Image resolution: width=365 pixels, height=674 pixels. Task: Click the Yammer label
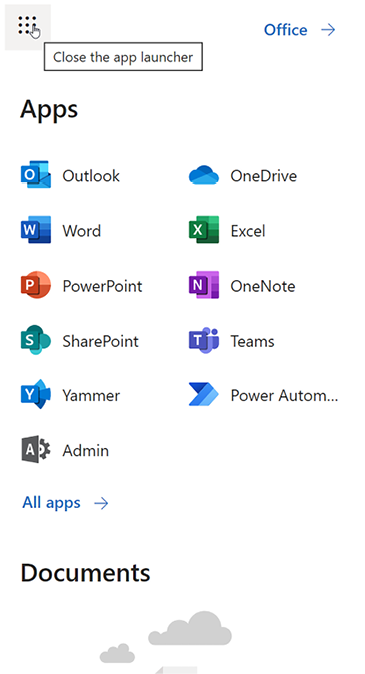(91, 395)
